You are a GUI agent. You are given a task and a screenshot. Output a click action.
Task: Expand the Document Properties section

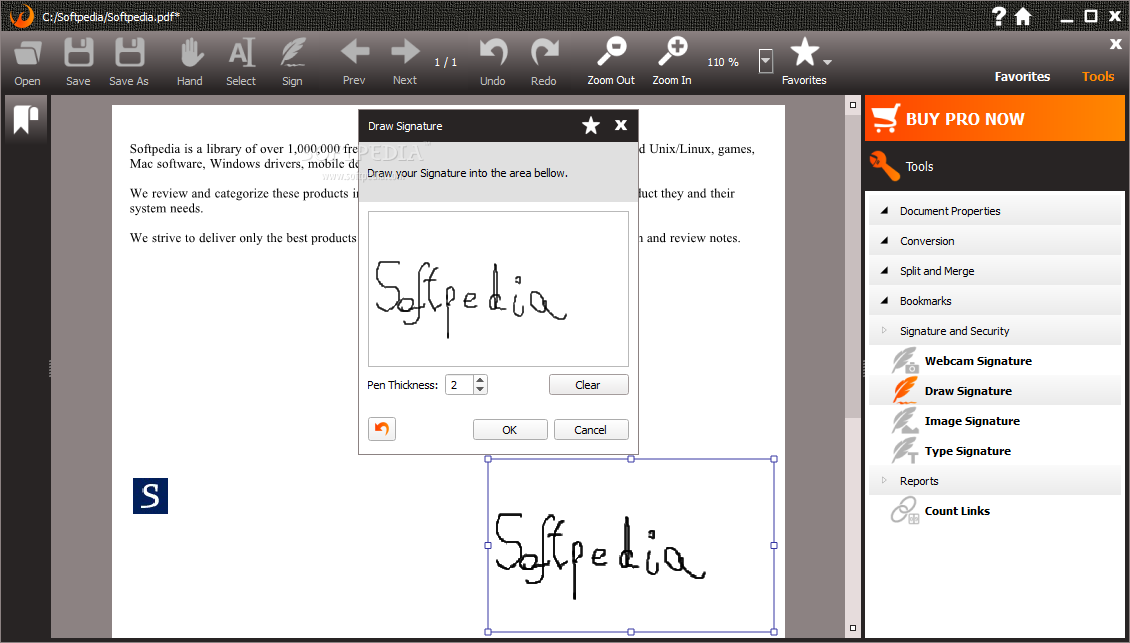[x=995, y=211]
